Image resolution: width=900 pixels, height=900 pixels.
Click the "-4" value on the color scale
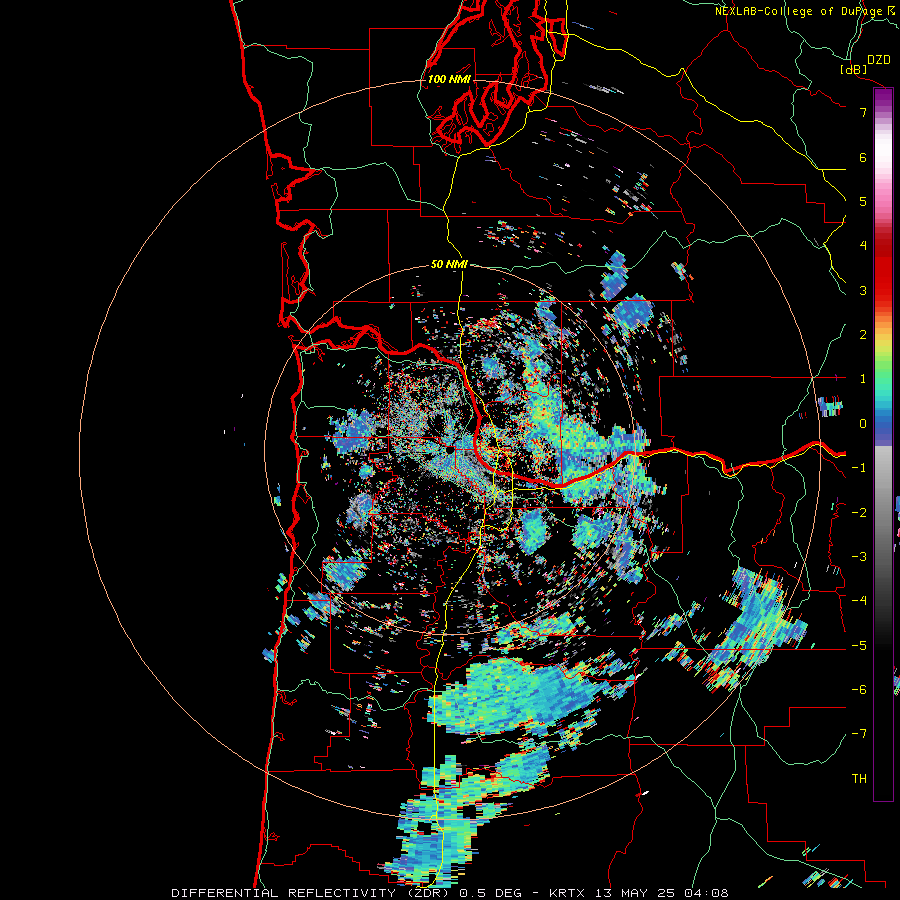(859, 601)
